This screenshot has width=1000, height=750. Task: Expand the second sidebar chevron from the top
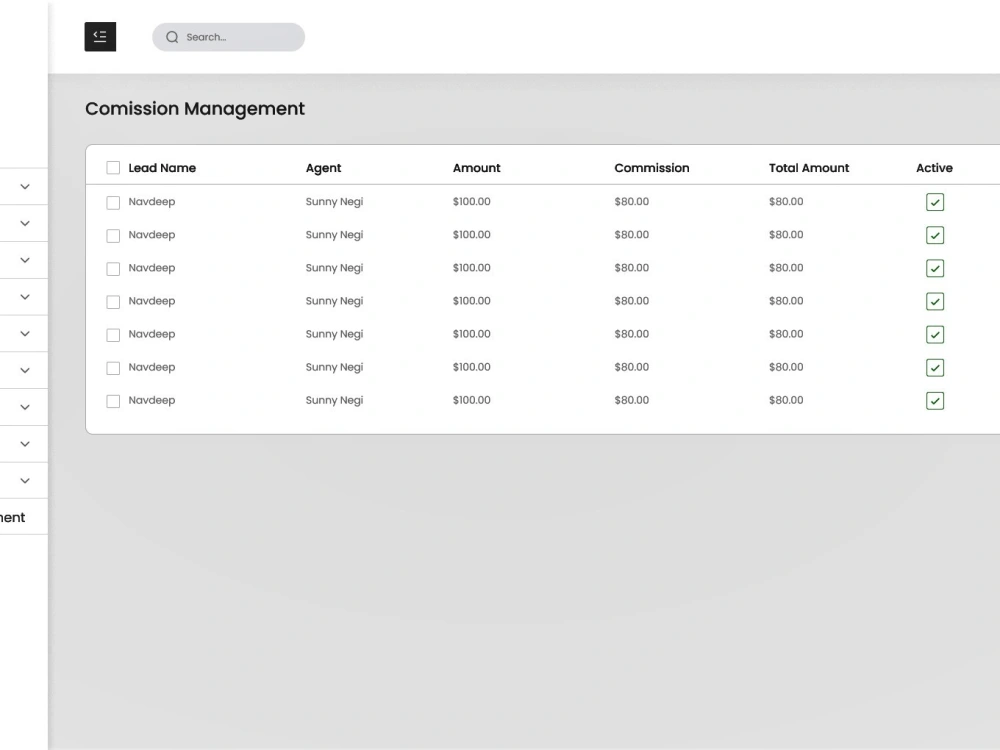[25, 223]
